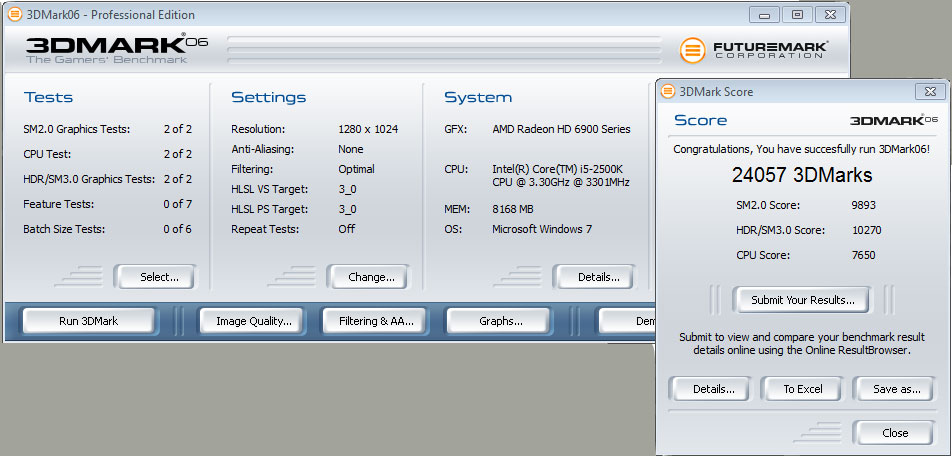Image resolution: width=952 pixels, height=456 pixels.
Task: Click Submit Your Results... button
Action: tap(803, 300)
